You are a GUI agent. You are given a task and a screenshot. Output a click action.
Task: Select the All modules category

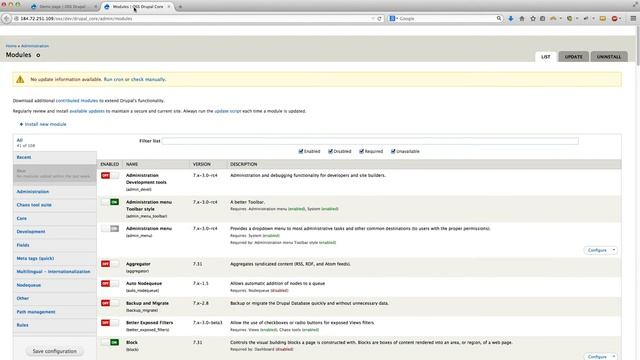tap(20, 140)
